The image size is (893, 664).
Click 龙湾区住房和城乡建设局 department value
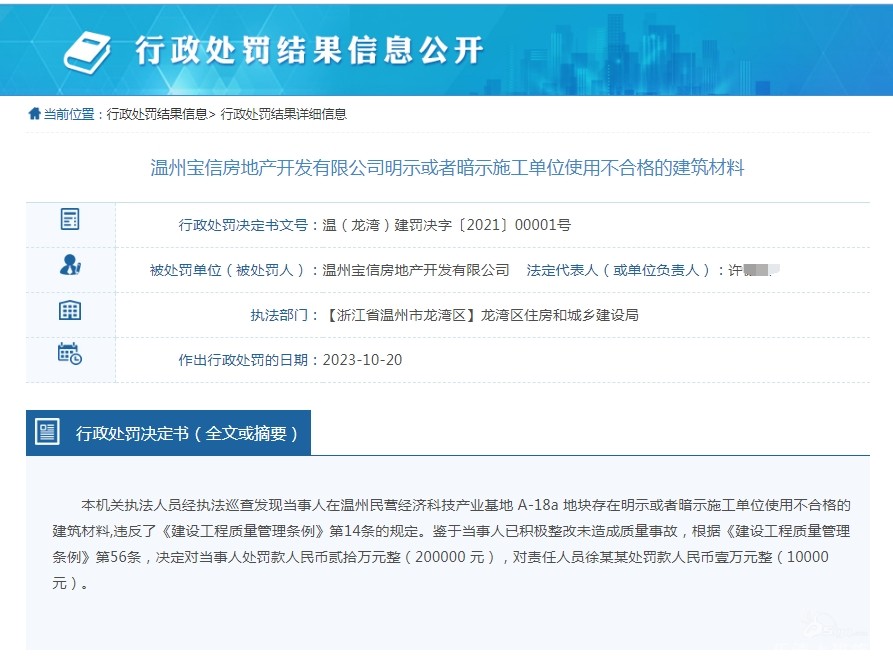pos(559,315)
